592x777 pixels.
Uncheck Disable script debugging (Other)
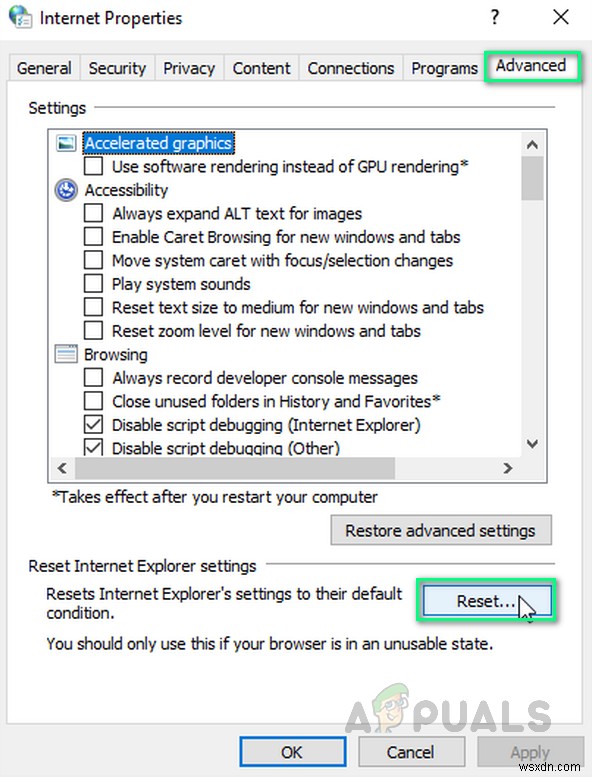pyautogui.click(x=93, y=447)
